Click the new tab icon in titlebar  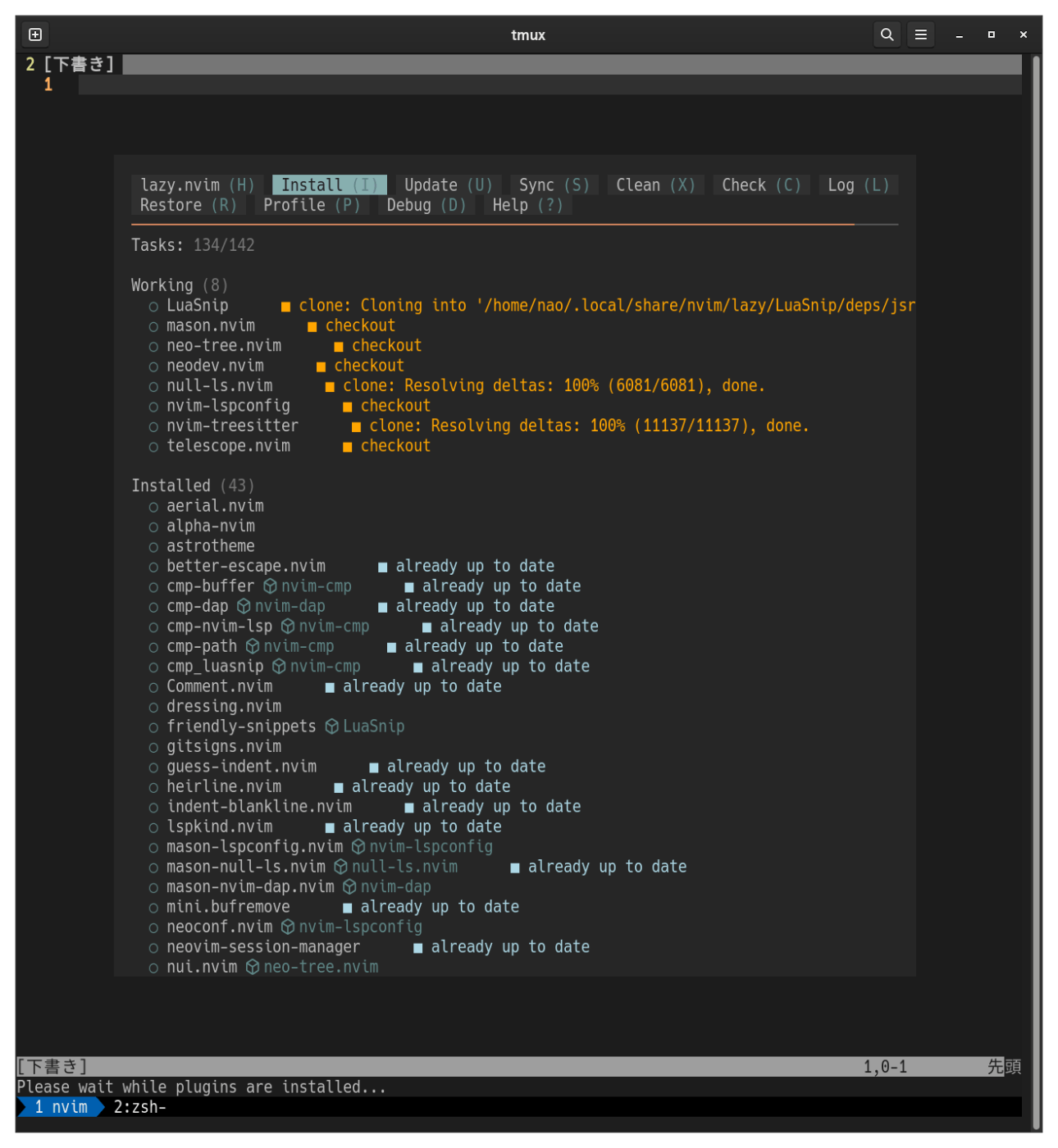[35, 34]
